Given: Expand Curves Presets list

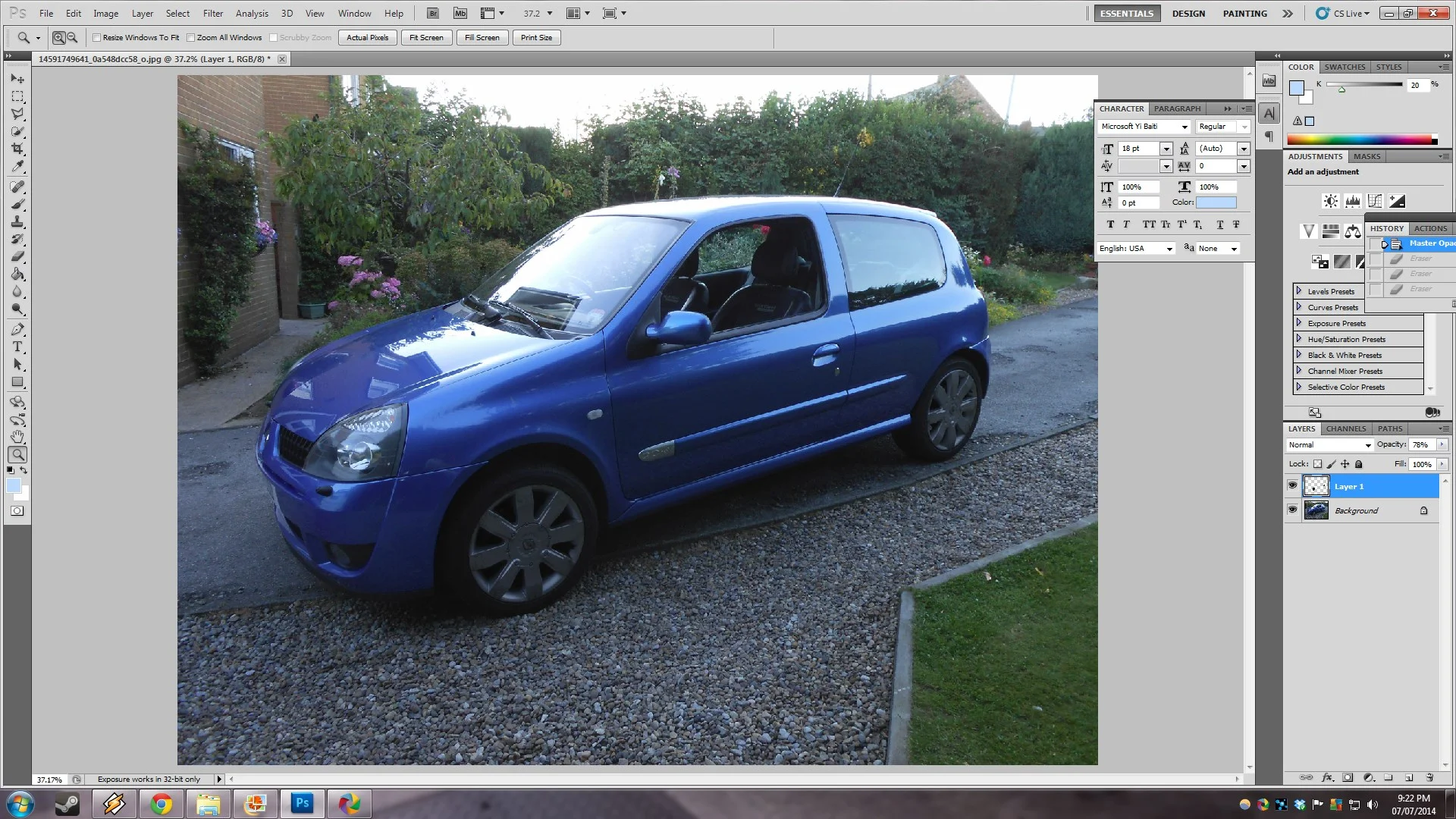Looking at the screenshot, I should pyautogui.click(x=1299, y=306).
